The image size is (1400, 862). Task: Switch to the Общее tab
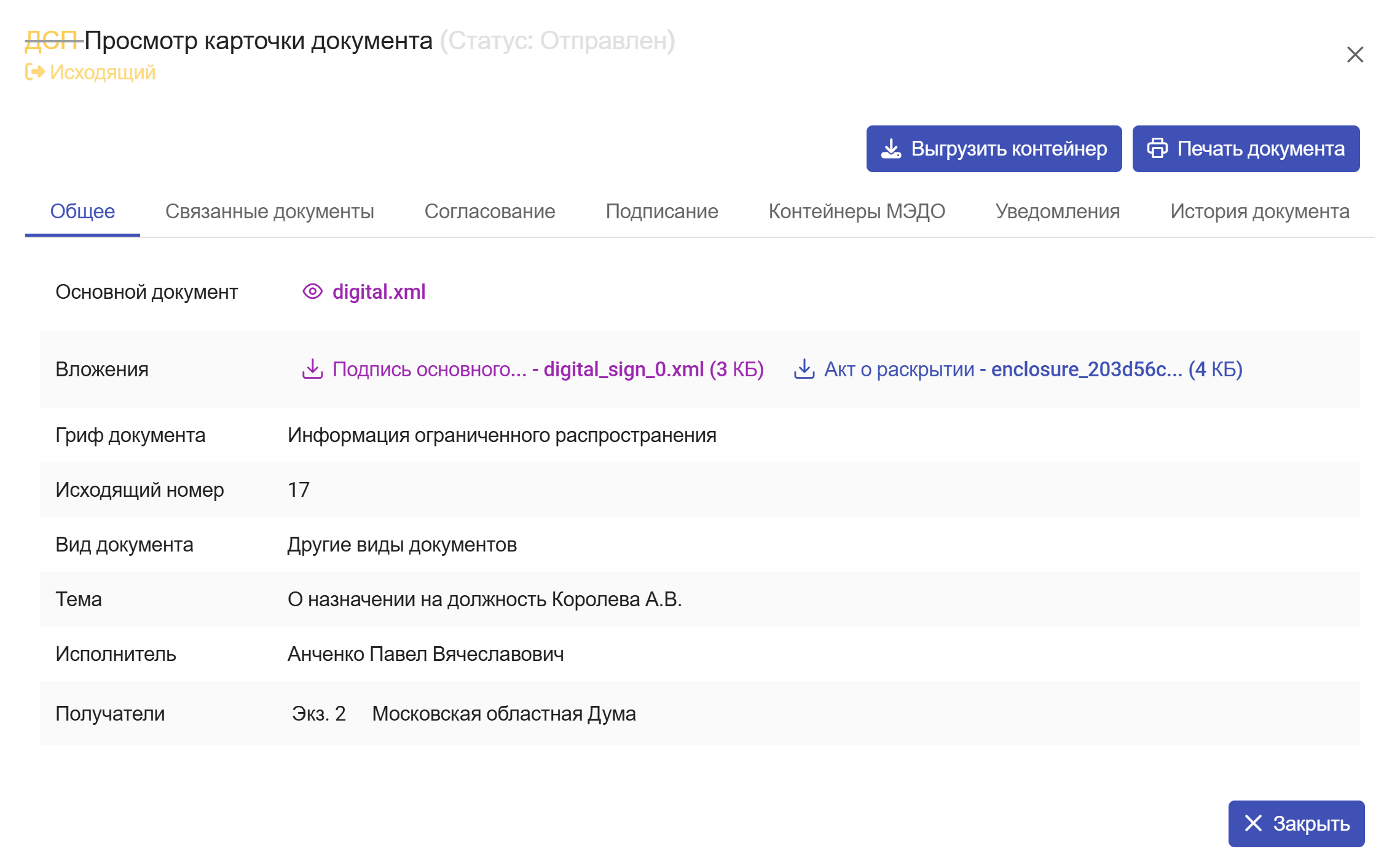click(82, 212)
